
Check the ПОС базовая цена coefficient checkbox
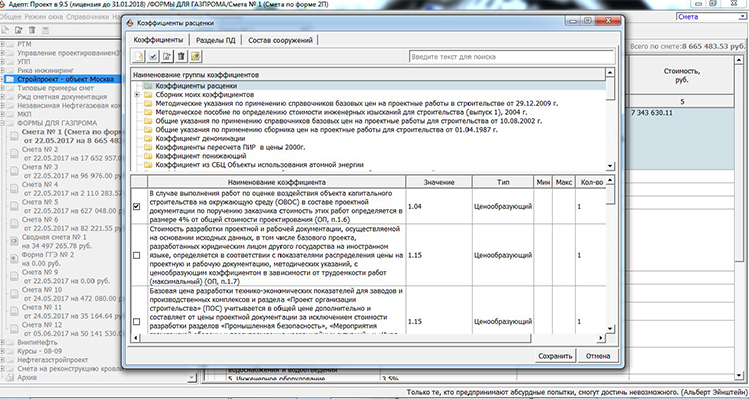tap(137, 322)
